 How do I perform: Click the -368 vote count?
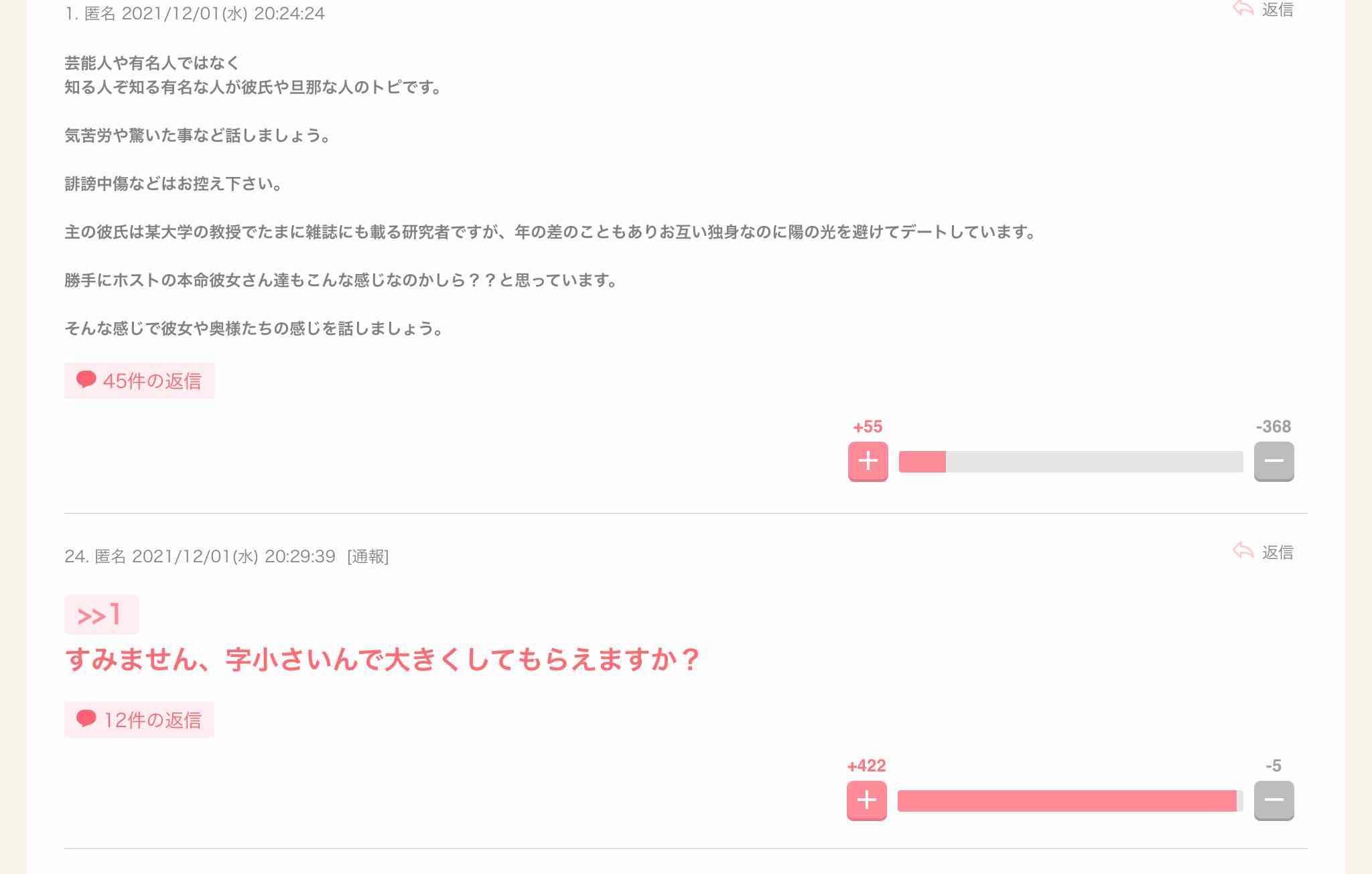click(1273, 426)
